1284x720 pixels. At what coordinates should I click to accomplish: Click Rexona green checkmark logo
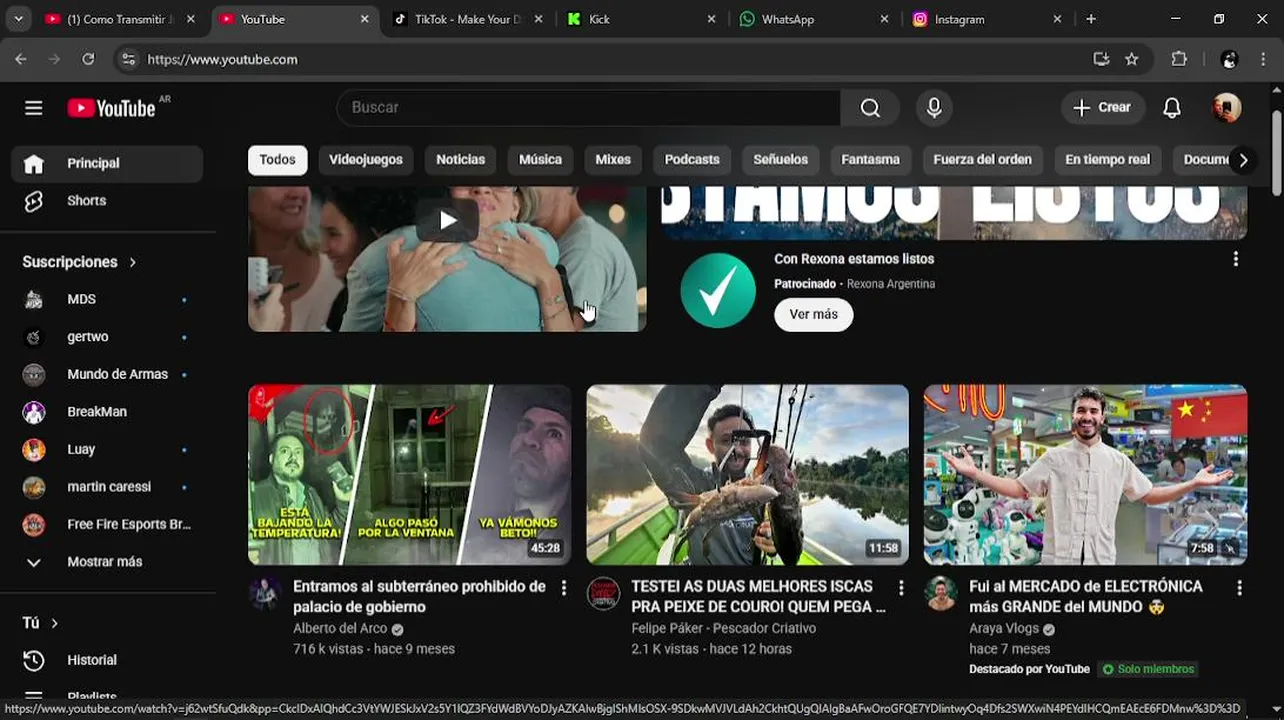click(x=718, y=290)
